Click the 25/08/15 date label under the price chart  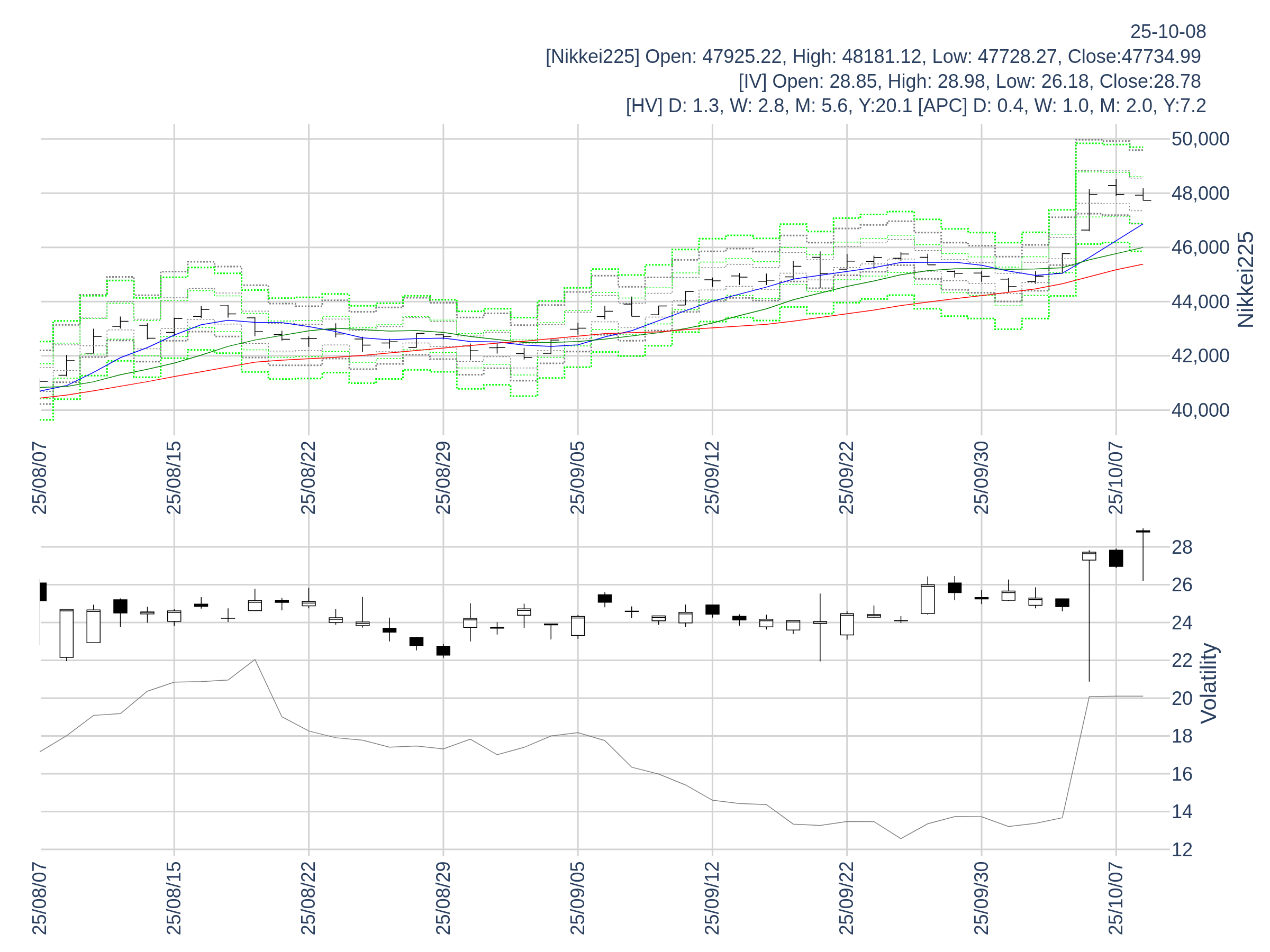pos(174,478)
